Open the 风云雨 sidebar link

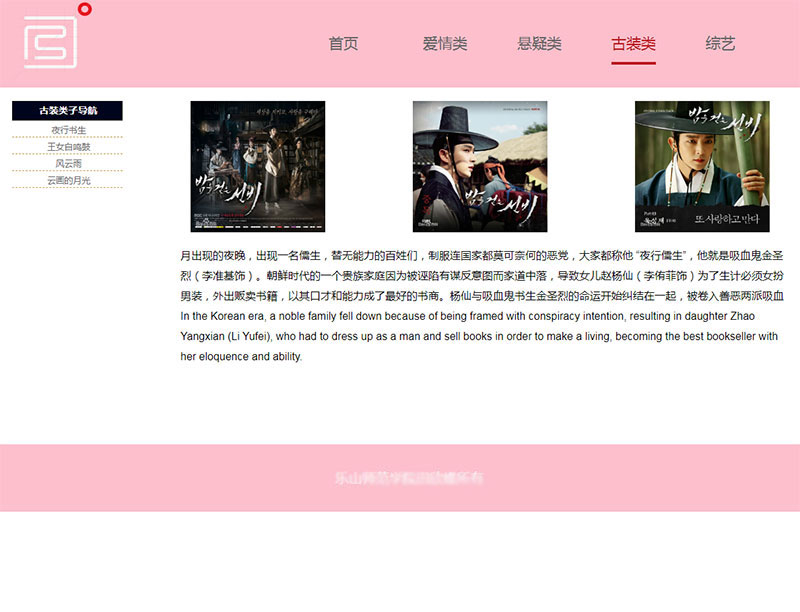pyautogui.click(x=68, y=164)
